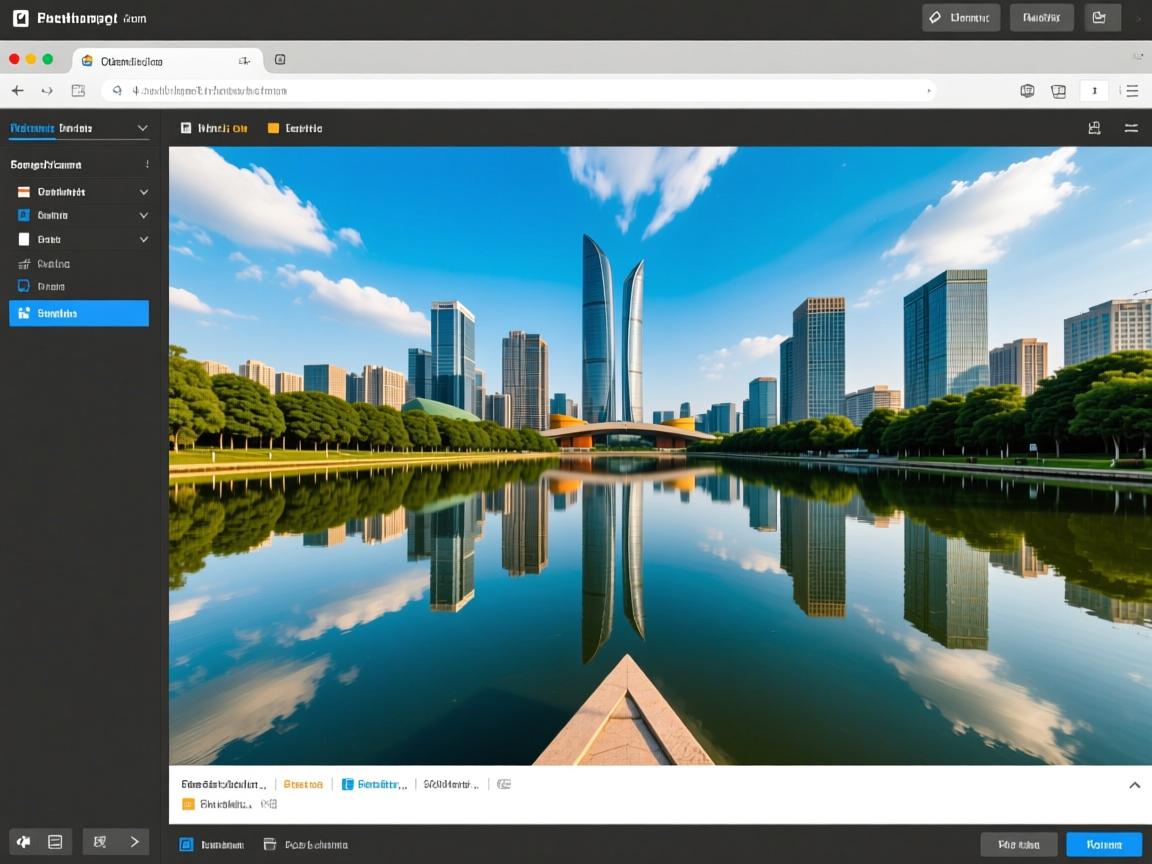Viewport: 1152px width, 864px height.
Task: Switch to the yellow-square tab above the image
Action: [x=295, y=128]
